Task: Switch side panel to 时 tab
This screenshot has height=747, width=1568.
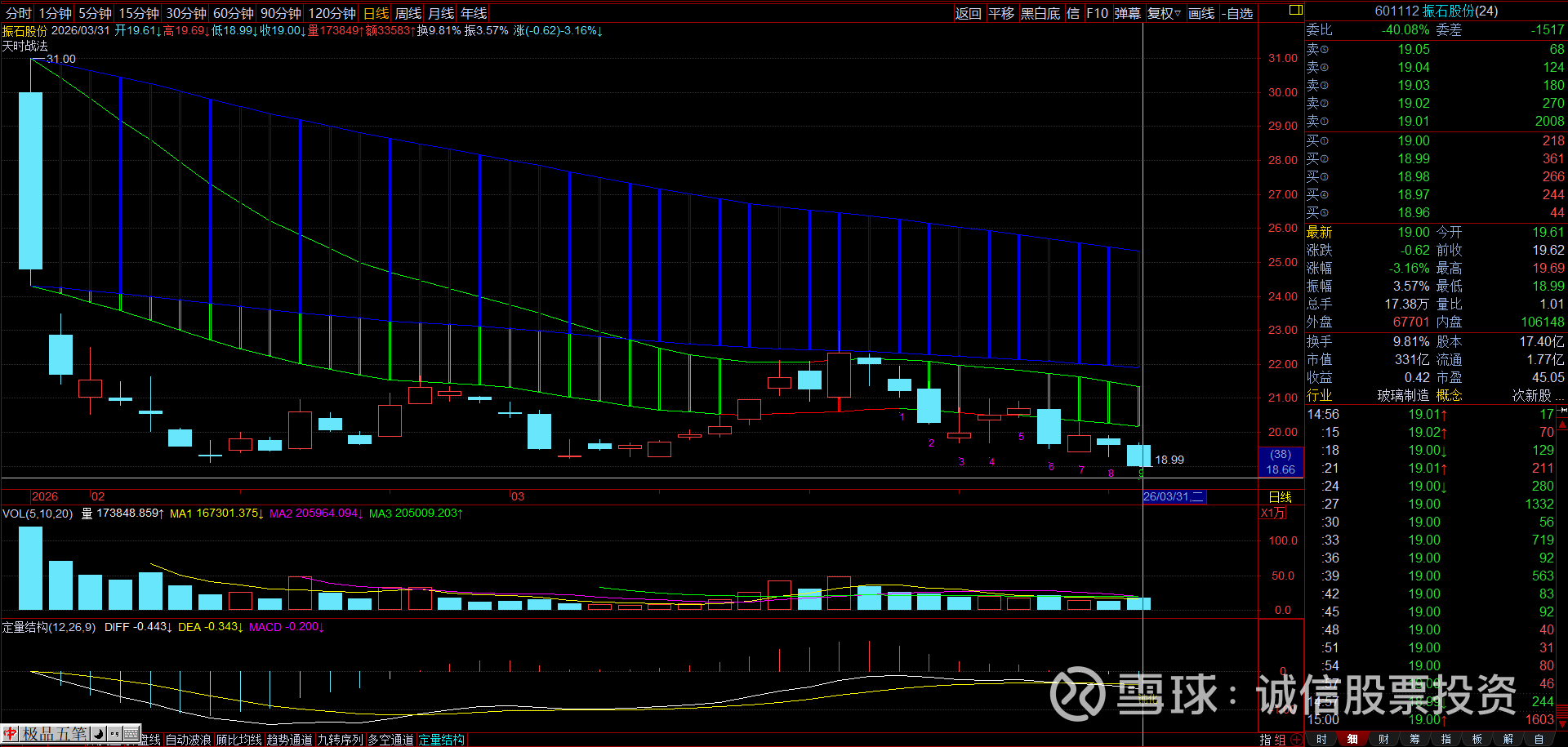Action: click(1321, 739)
